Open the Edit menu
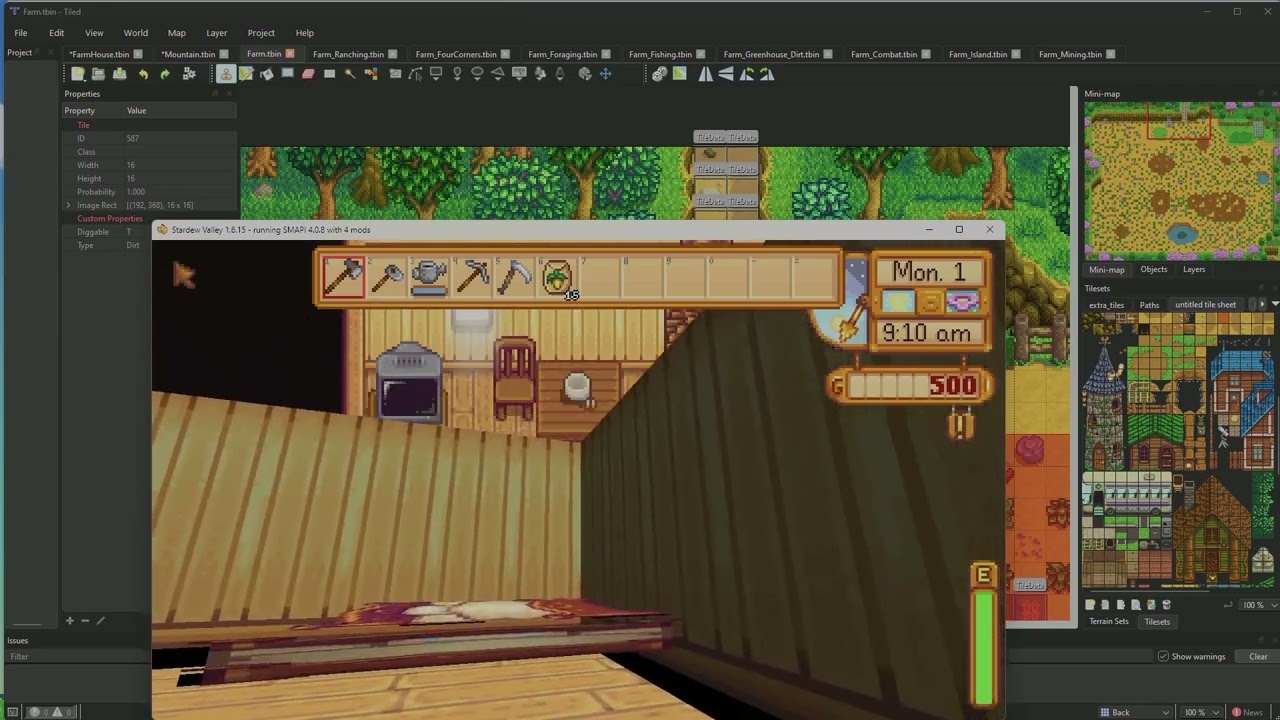Screen dimensions: 1280x720 point(56,33)
